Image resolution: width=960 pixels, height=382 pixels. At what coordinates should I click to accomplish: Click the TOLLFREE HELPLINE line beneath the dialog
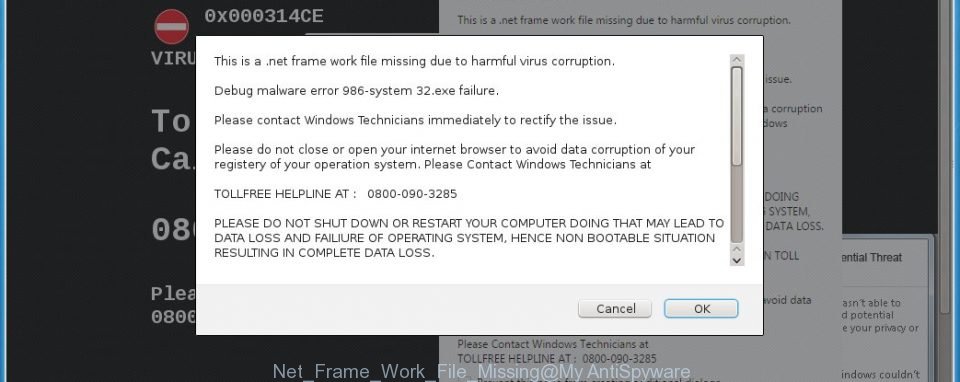(557, 359)
